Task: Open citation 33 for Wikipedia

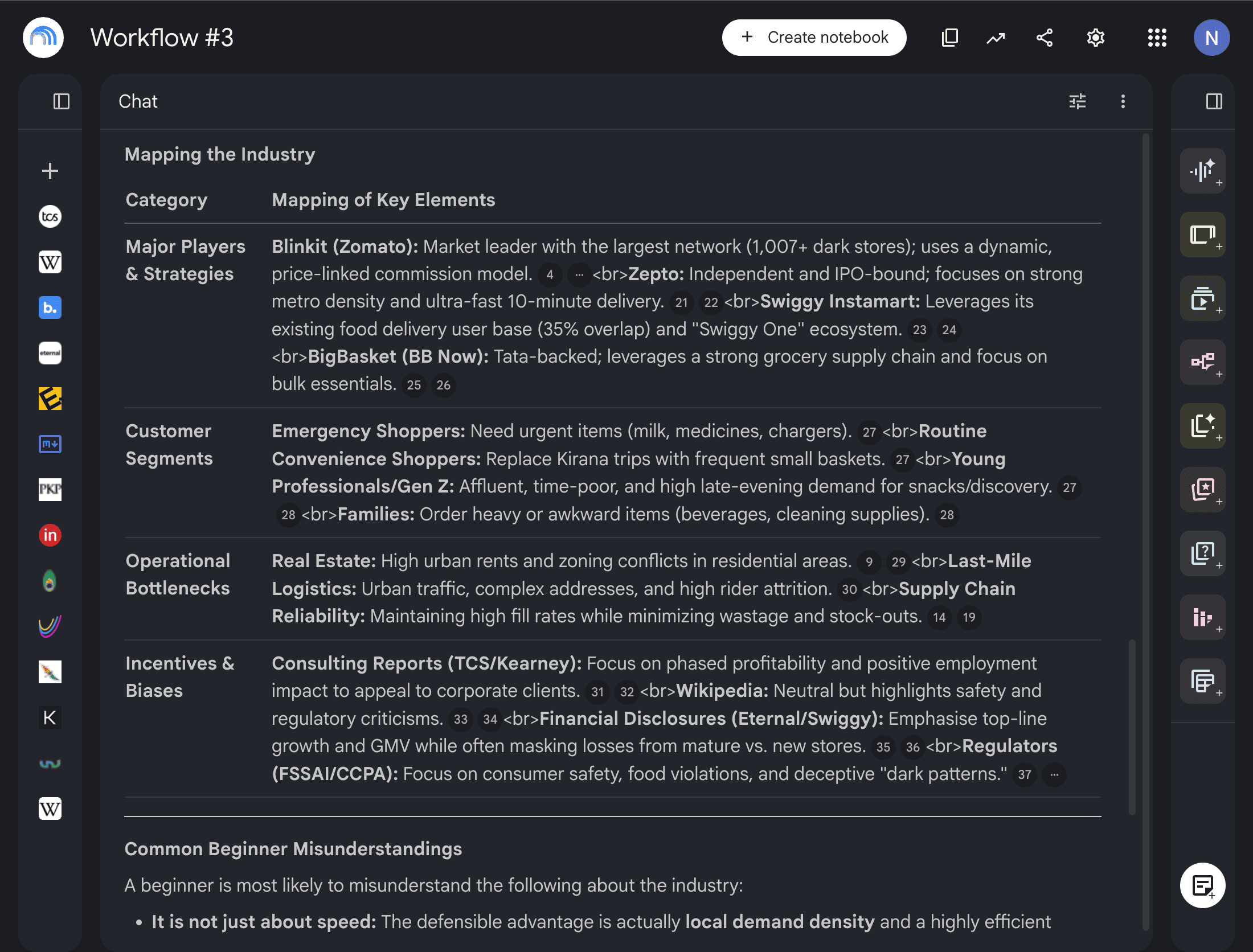Action: coord(461,720)
